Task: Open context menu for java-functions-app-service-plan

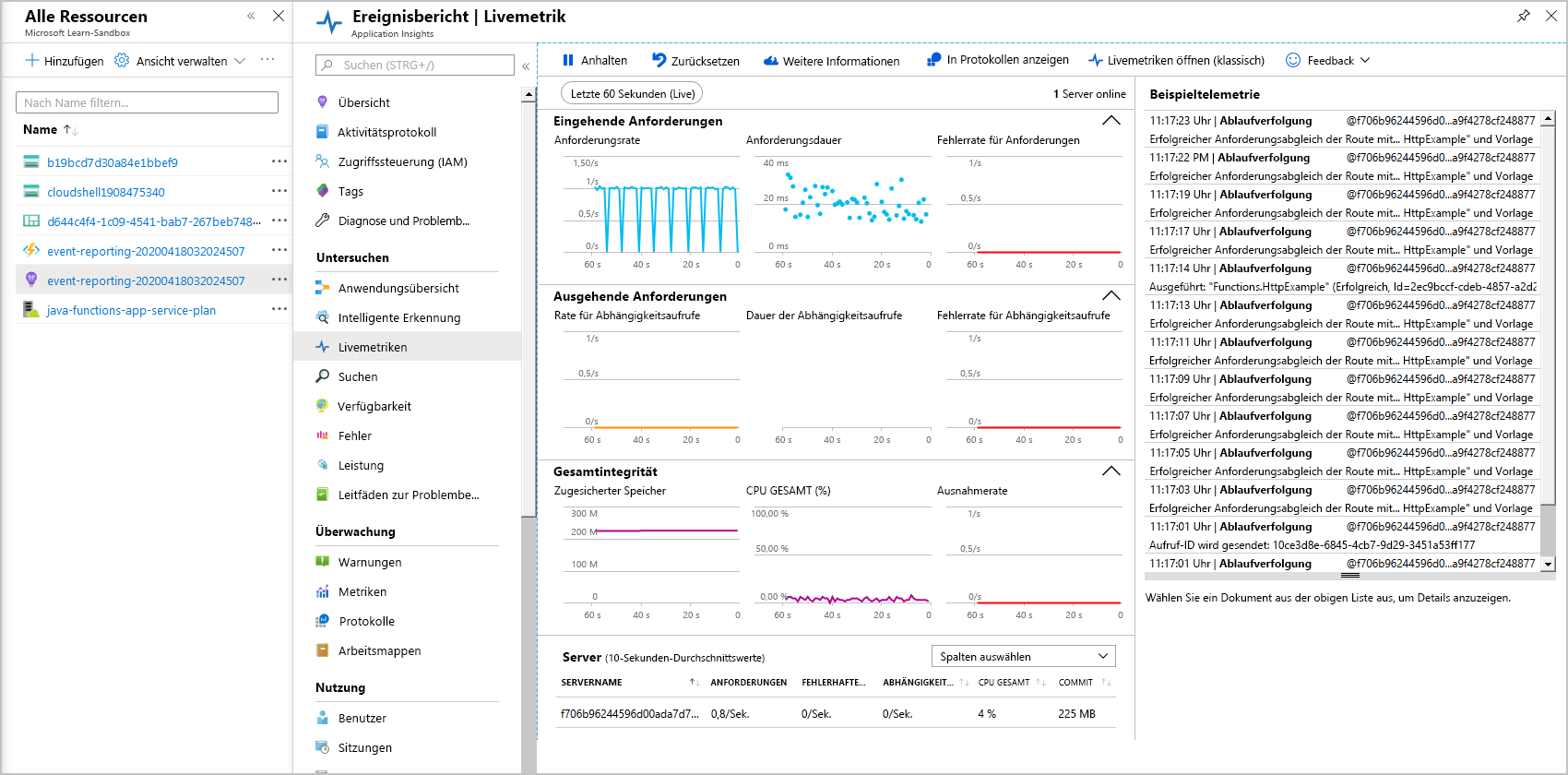Action: (279, 309)
